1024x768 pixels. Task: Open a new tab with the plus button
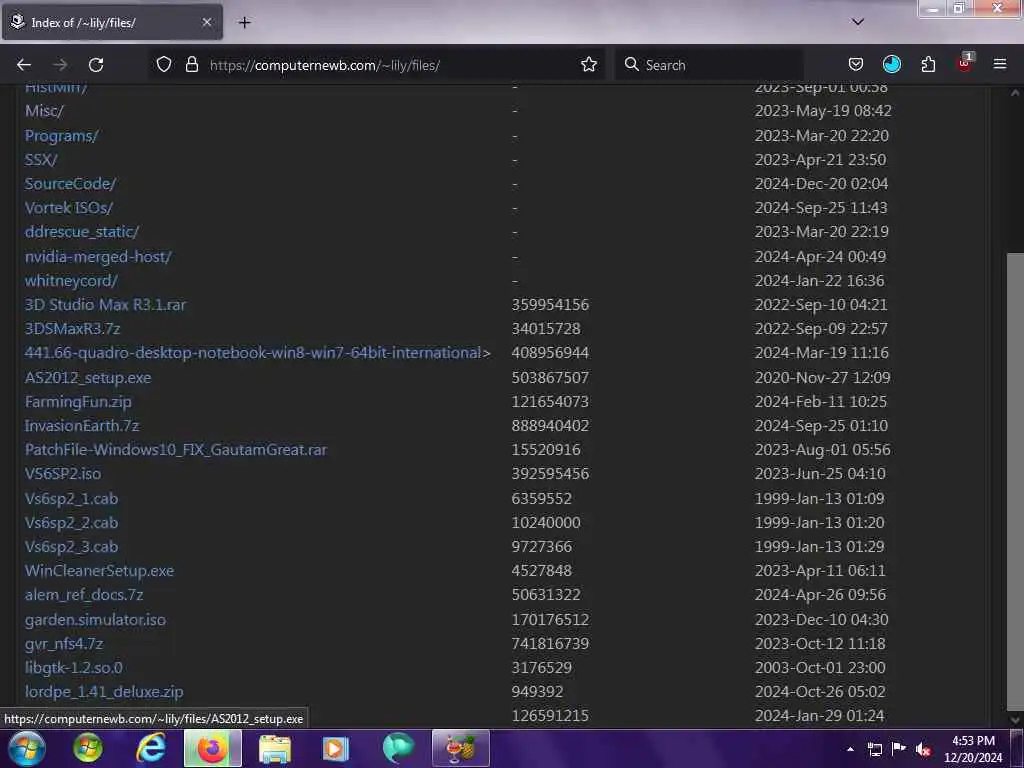pyautogui.click(x=244, y=22)
